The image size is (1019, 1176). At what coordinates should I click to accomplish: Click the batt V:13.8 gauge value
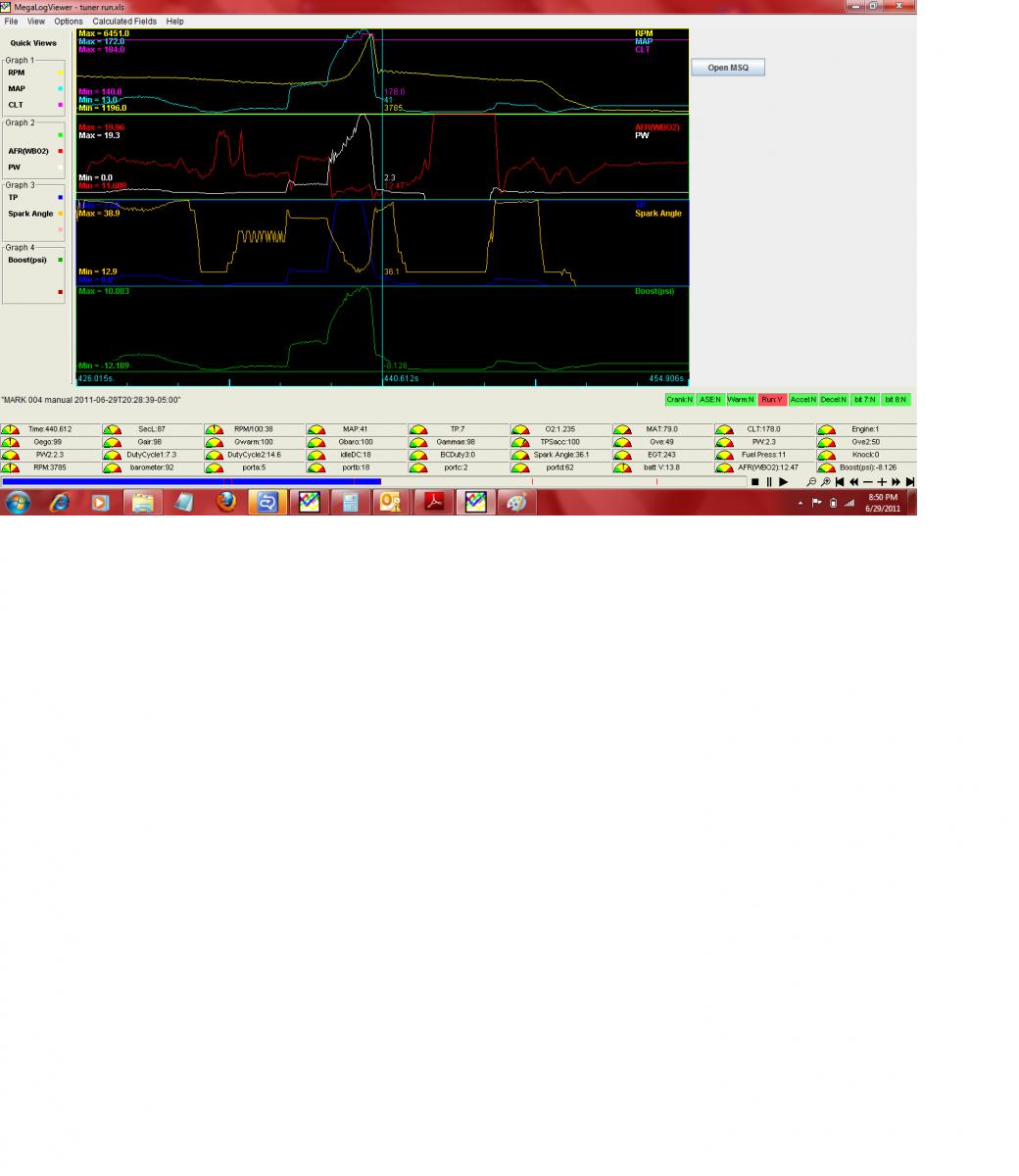(x=661, y=467)
